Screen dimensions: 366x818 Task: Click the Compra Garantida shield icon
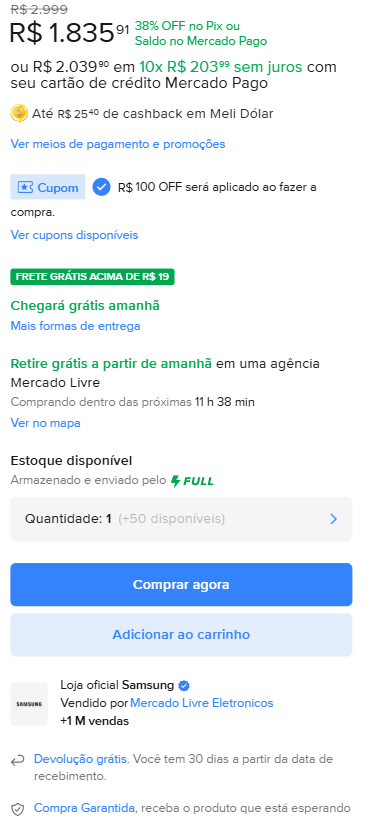tap(18, 810)
